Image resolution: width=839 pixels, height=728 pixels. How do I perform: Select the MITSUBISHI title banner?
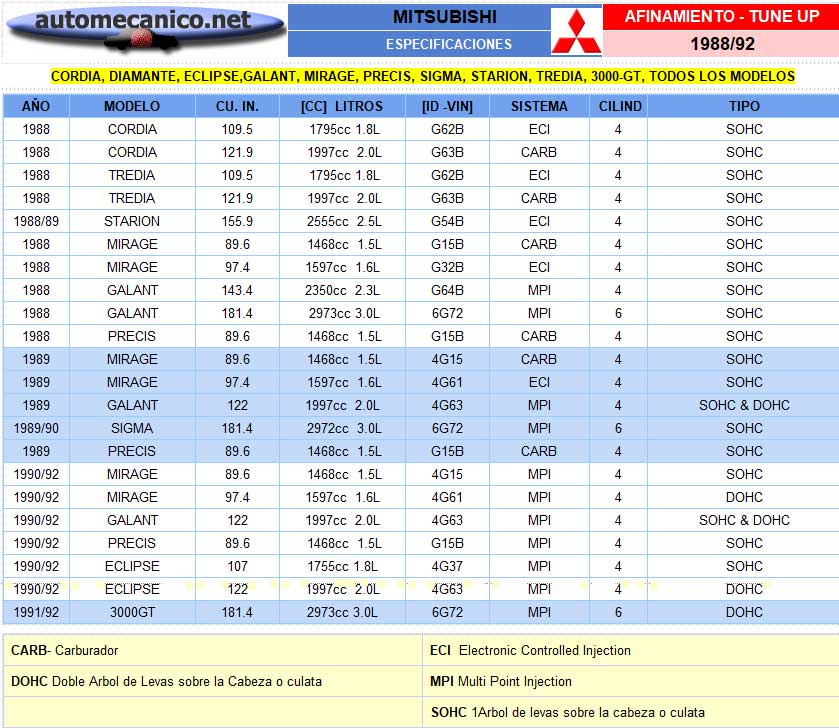[x=445, y=17]
